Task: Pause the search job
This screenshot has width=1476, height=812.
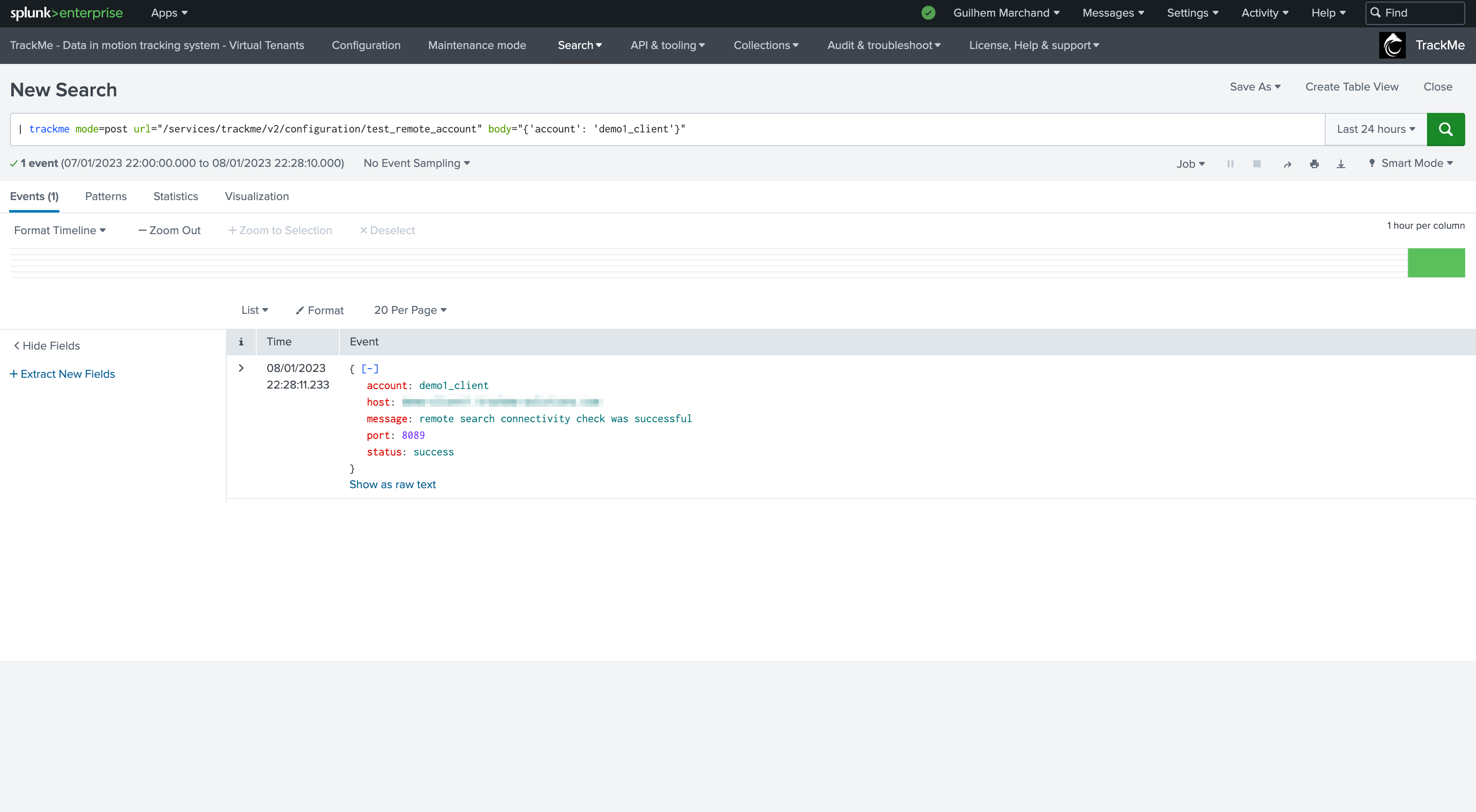Action: pyautogui.click(x=1230, y=164)
